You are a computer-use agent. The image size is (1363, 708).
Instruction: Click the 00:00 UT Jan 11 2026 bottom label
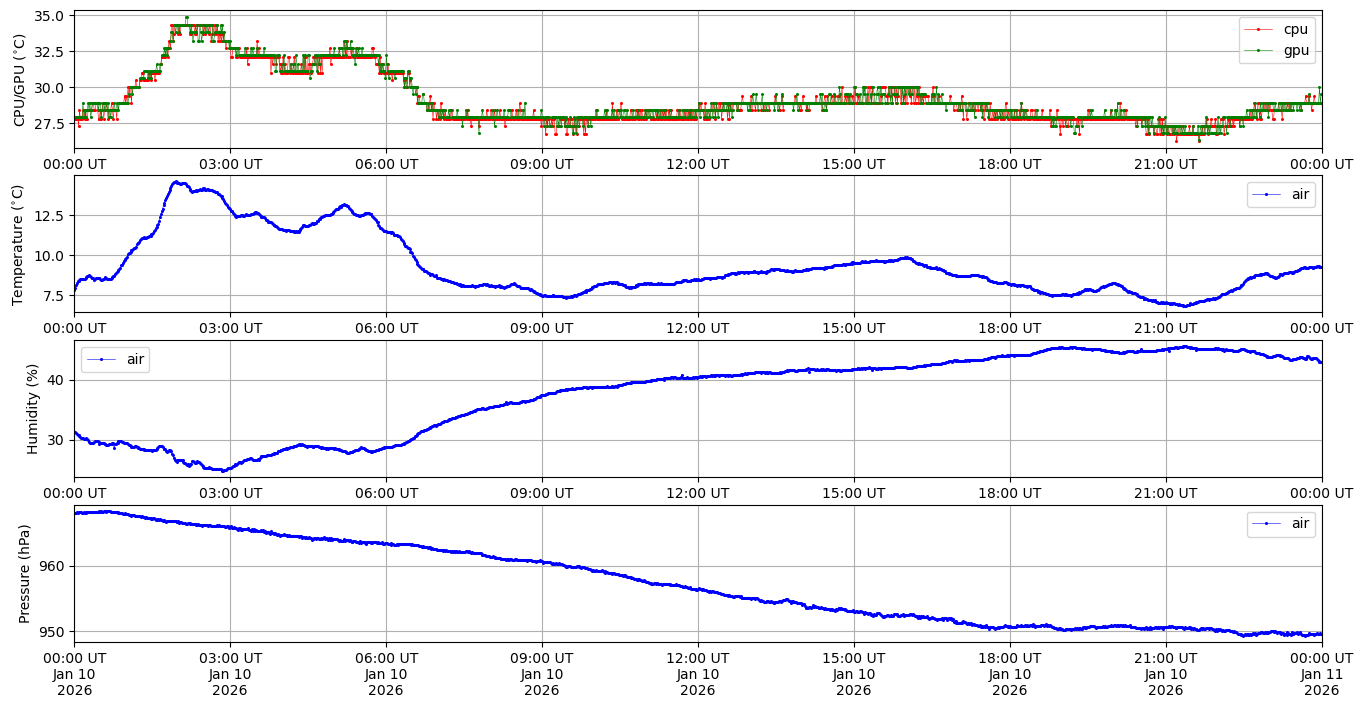[x=1321, y=673]
